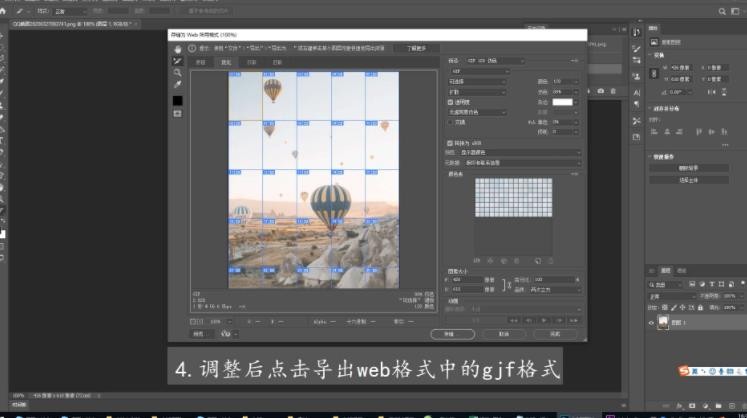Open the GIF file format dropdown
The width and height of the screenshot is (747, 418).
(479, 71)
